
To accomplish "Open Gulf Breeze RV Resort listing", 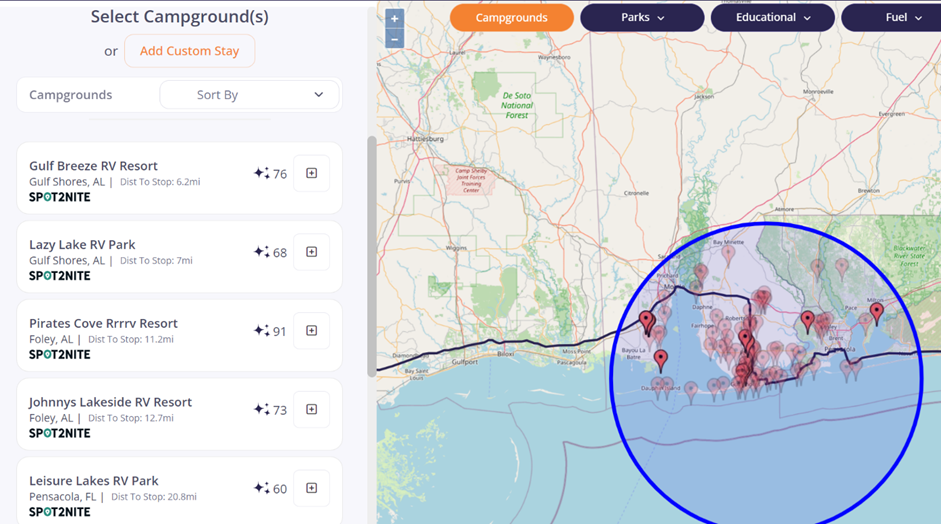I will (93, 166).
